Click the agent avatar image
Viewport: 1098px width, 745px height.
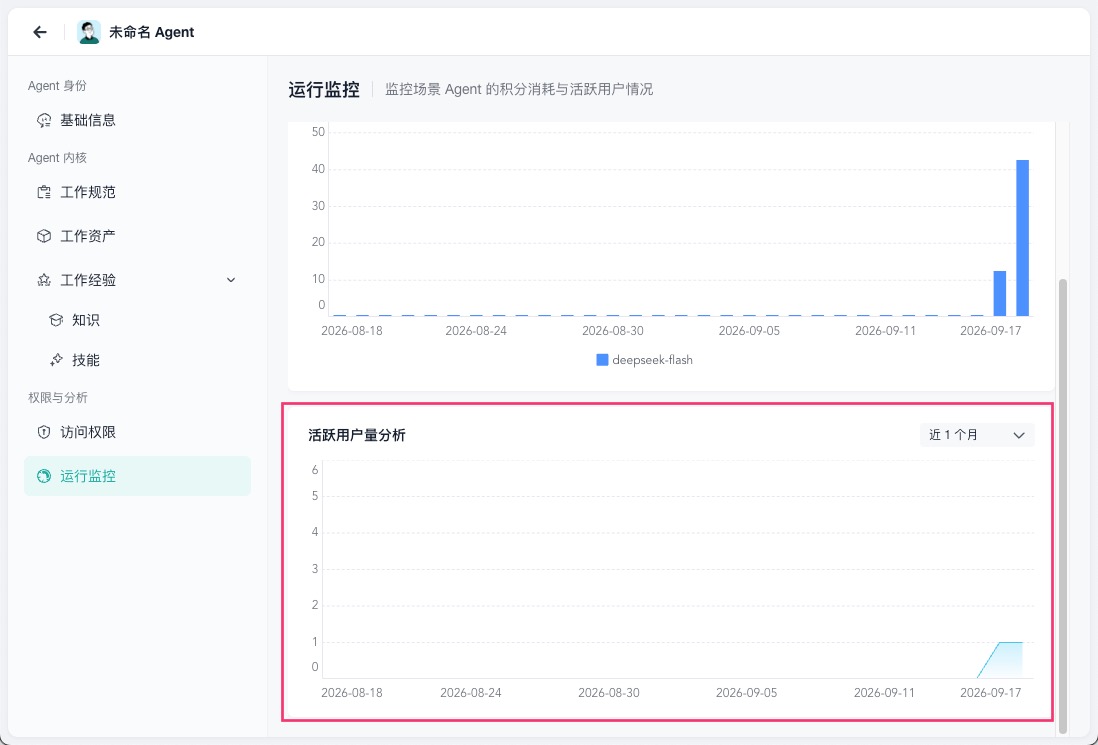click(x=89, y=32)
